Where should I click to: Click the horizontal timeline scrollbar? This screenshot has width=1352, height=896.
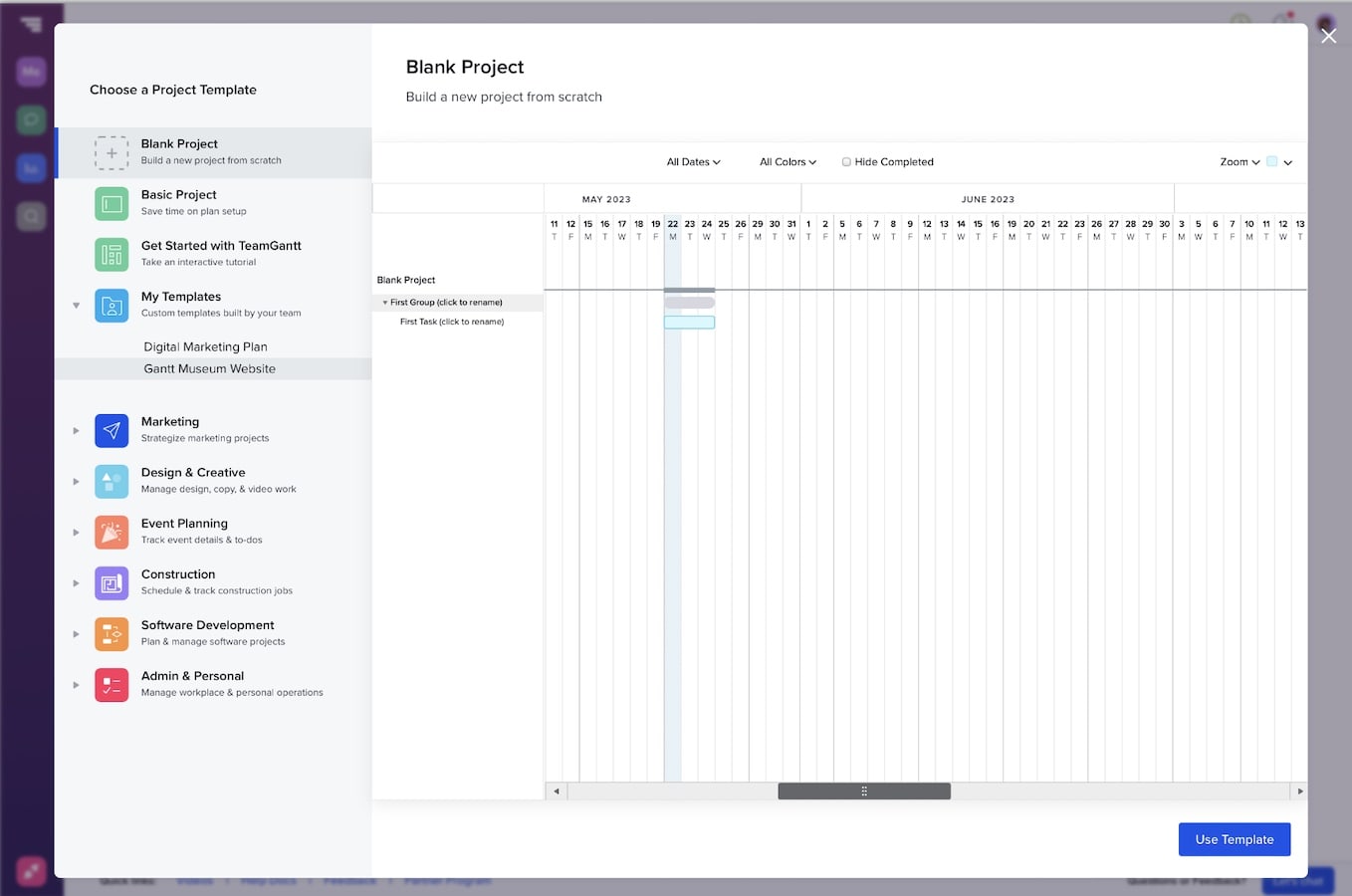(x=864, y=790)
